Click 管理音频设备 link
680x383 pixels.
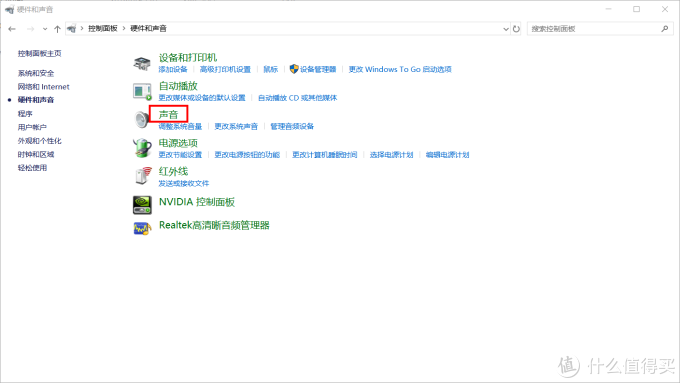pos(292,126)
